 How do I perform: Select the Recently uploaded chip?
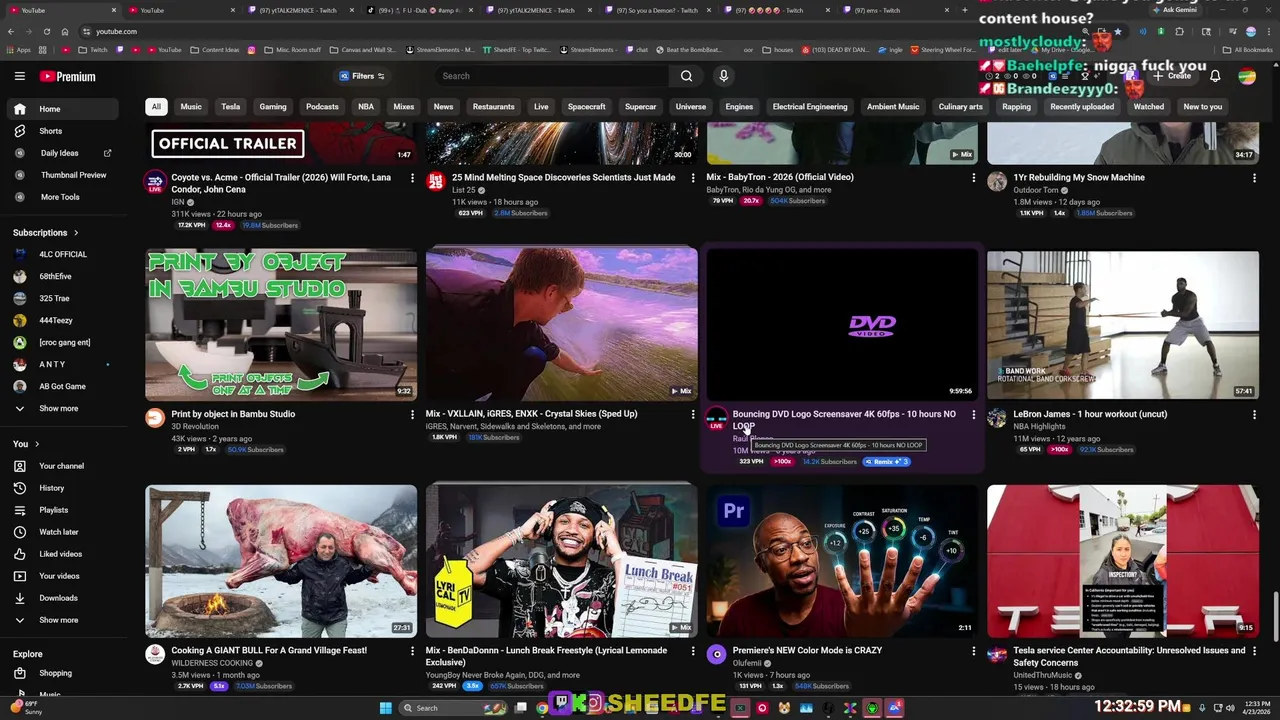(x=1082, y=107)
